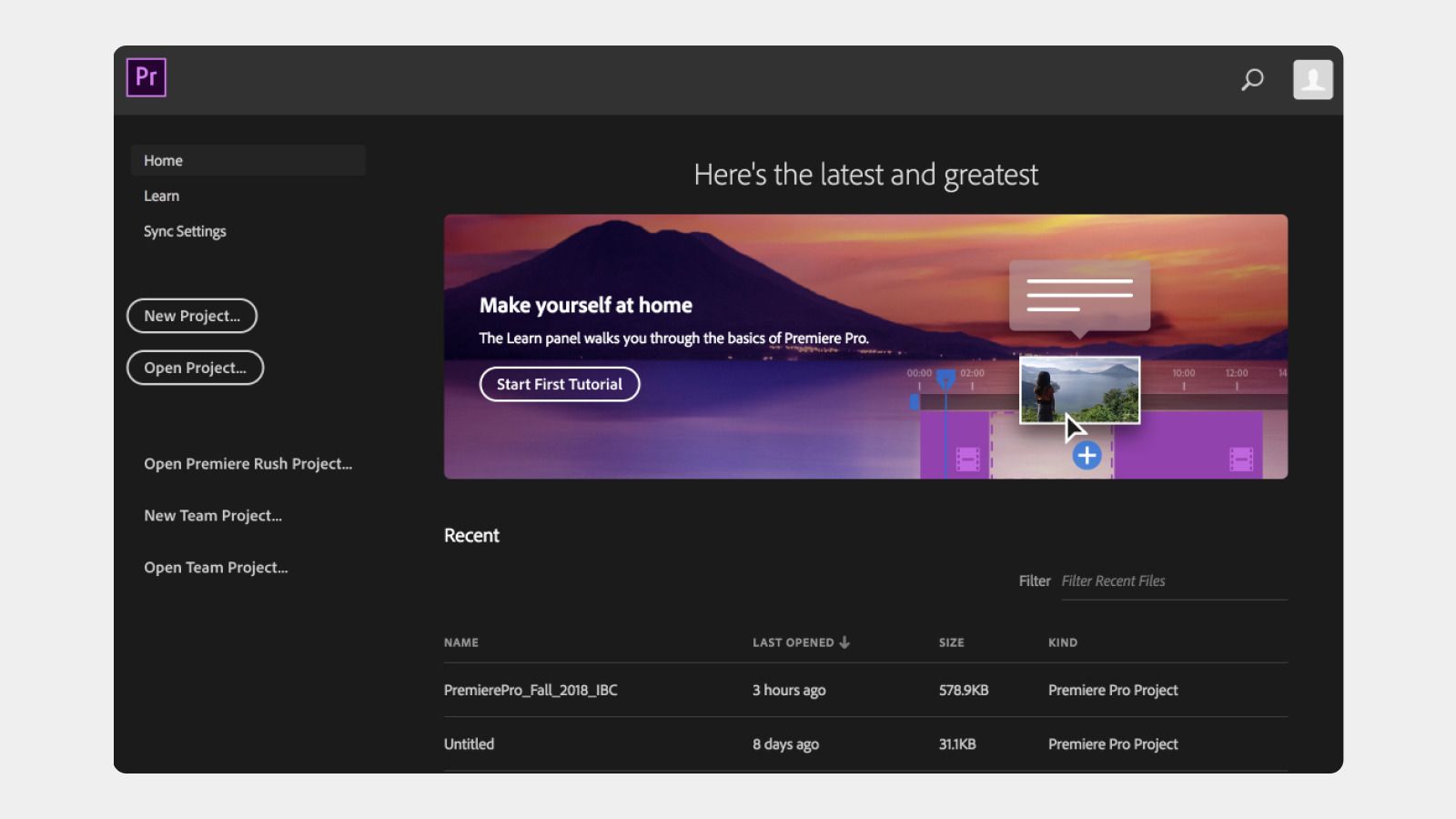The height and width of the screenshot is (819, 1456).
Task: Open the user account profile icon
Action: pos(1312,79)
